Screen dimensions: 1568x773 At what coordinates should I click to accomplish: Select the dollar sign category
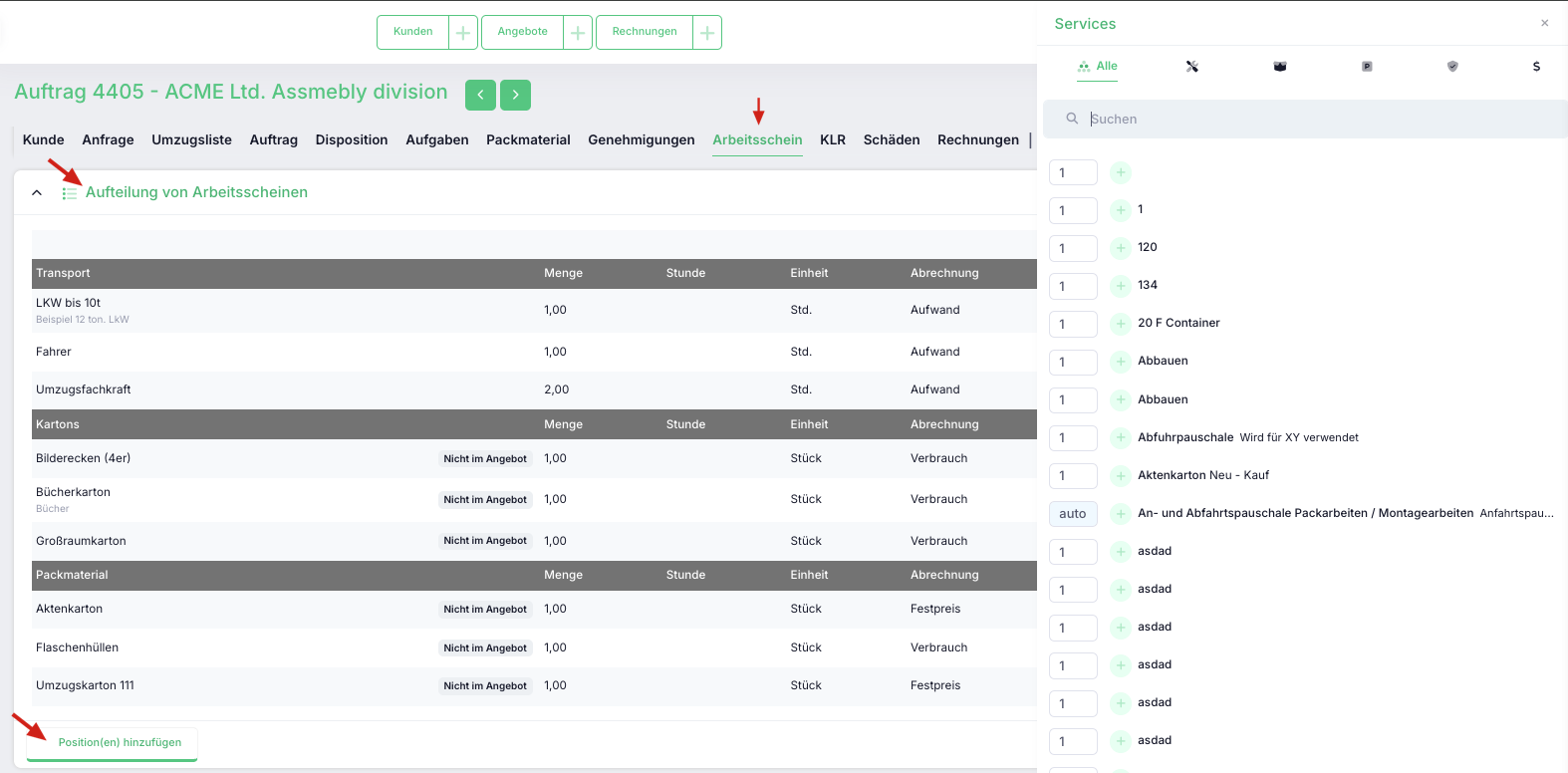[x=1536, y=67]
